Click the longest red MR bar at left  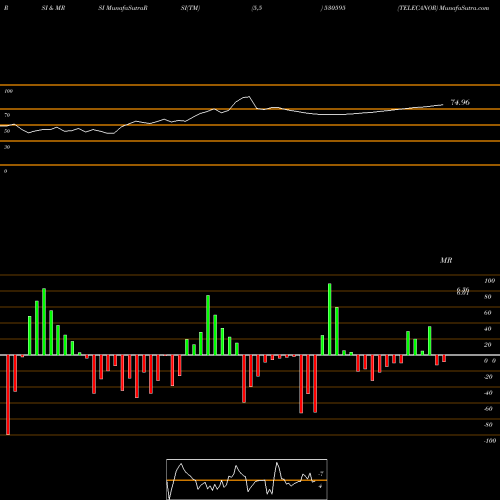click(8, 395)
